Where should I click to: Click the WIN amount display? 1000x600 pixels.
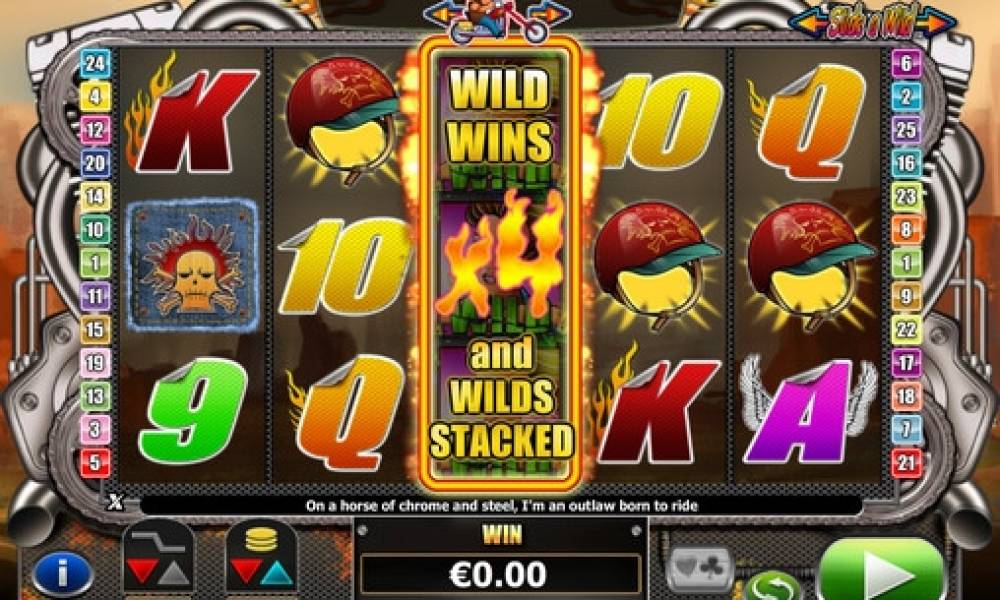click(500, 574)
